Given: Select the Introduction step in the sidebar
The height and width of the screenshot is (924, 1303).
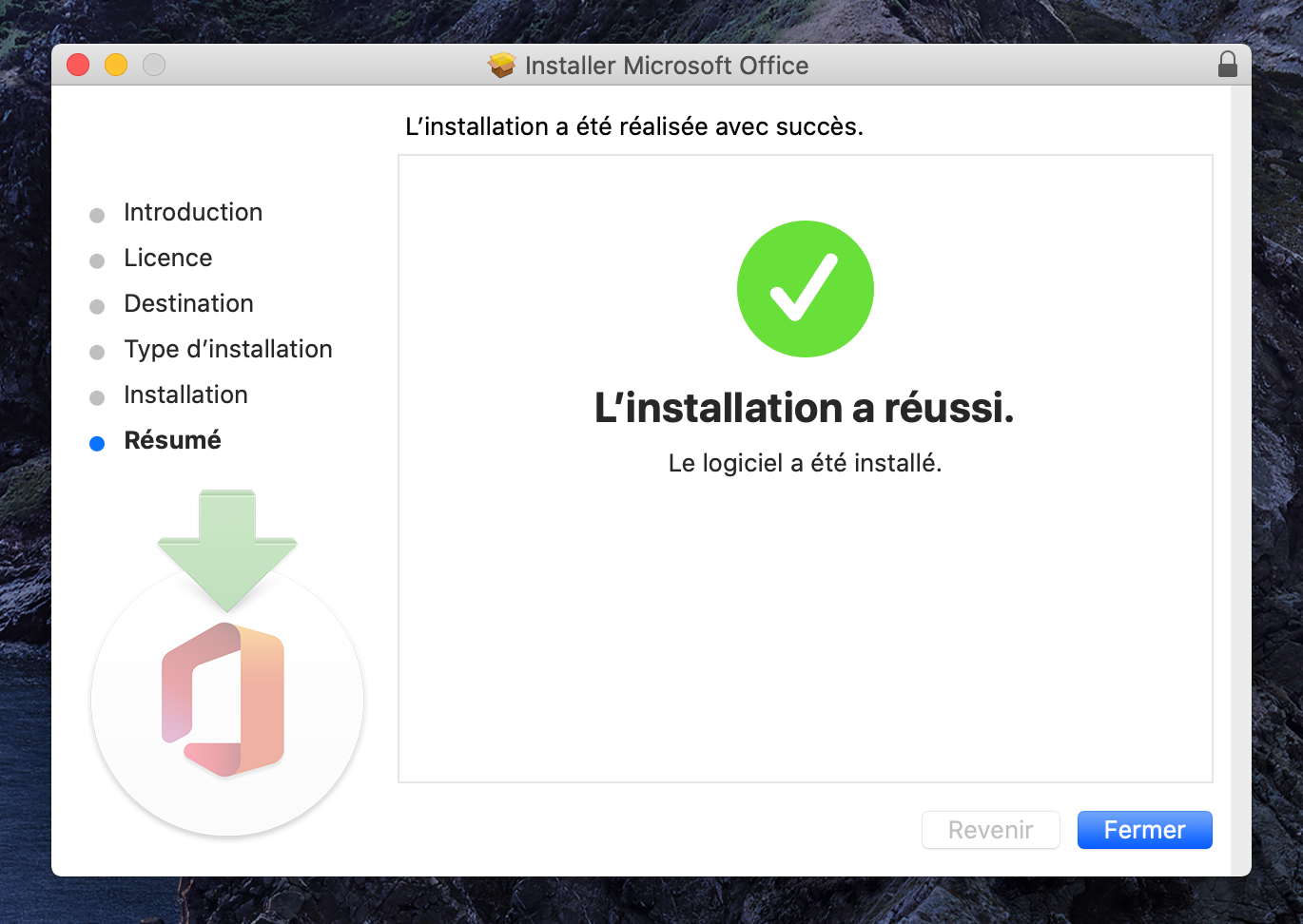Looking at the screenshot, I should [193, 212].
